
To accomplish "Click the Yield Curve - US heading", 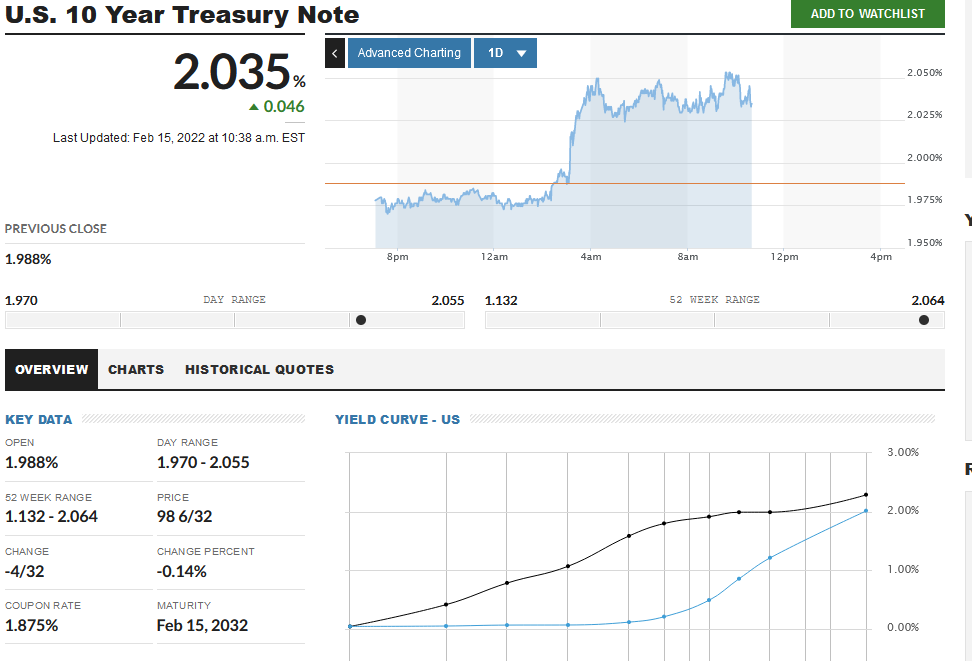I will coord(397,420).
